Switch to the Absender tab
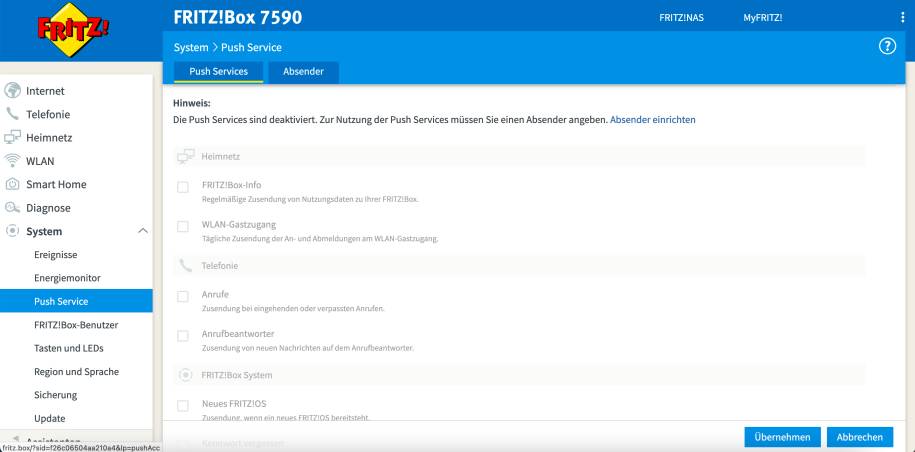The width and height of the screenshot is (915, 452). coord(303,72)
